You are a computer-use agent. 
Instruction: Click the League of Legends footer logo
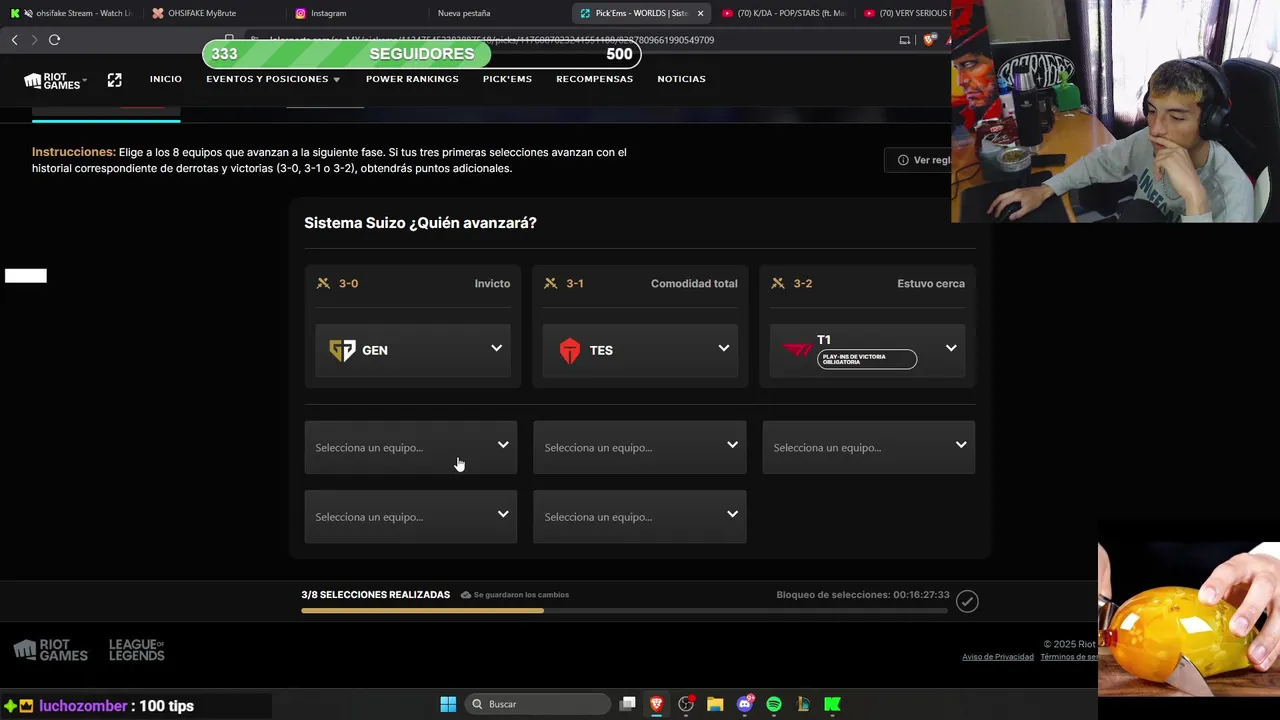pyautogui.click(x=136, y=651)
